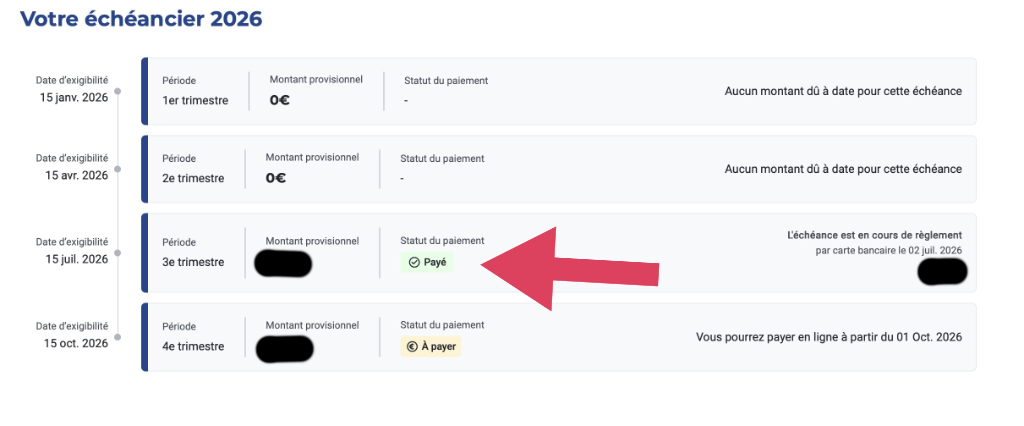Viewport: 1024px width, 426px height.
Task: Select the 1er trimestre schedule row
Action: pos(559,91)
